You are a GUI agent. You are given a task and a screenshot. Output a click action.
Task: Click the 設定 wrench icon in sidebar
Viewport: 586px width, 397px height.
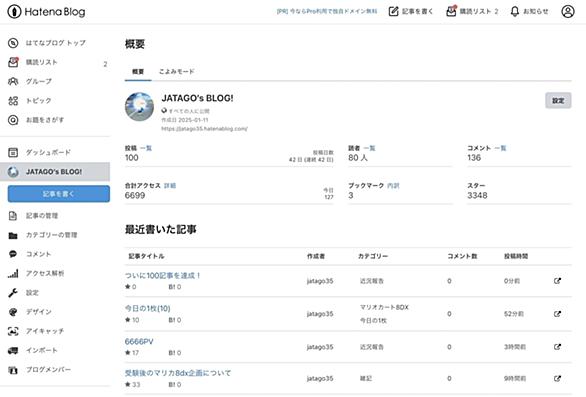pos(13,293)
